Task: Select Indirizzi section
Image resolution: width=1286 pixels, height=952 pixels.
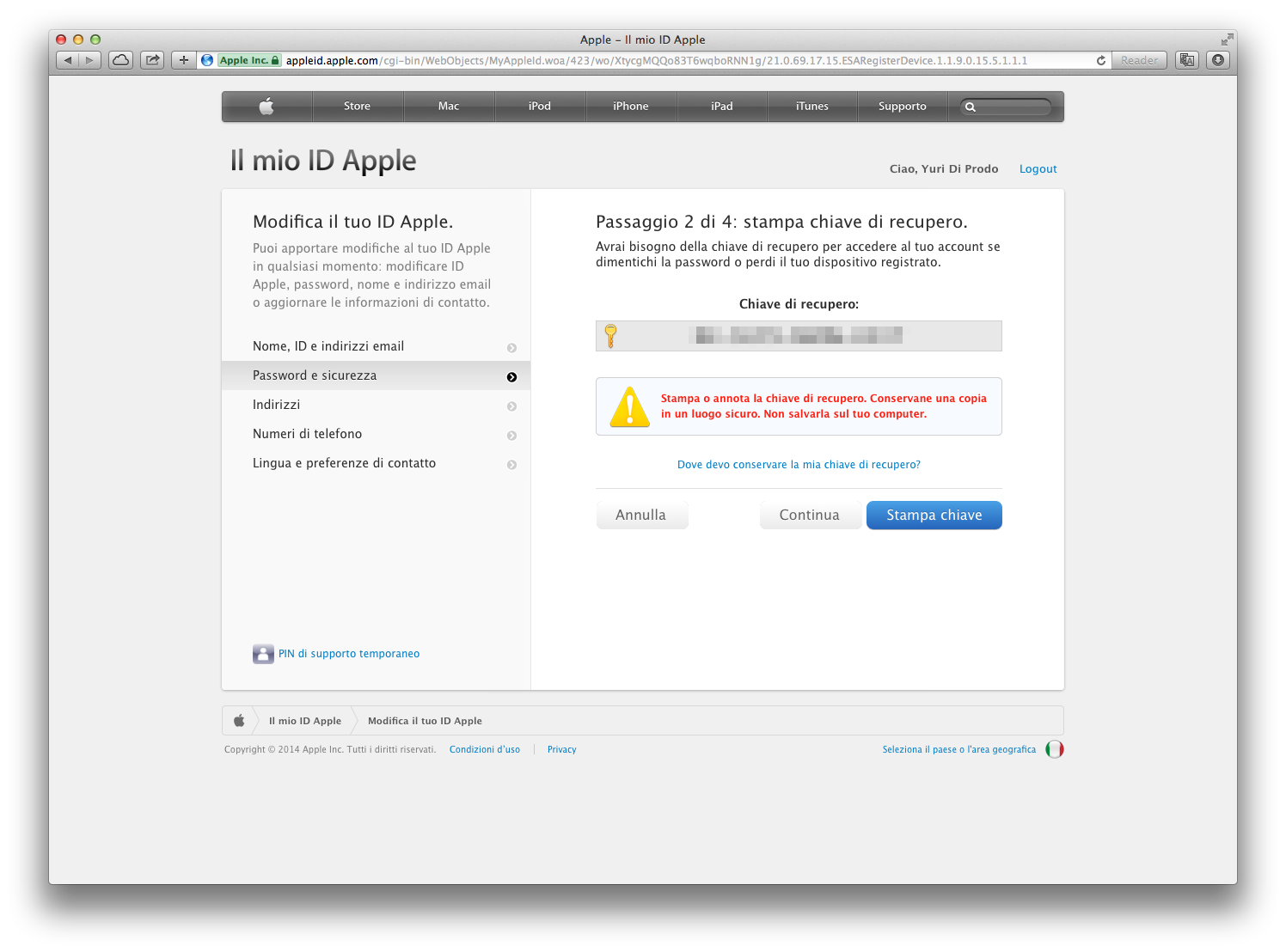Action: [376, 405]
